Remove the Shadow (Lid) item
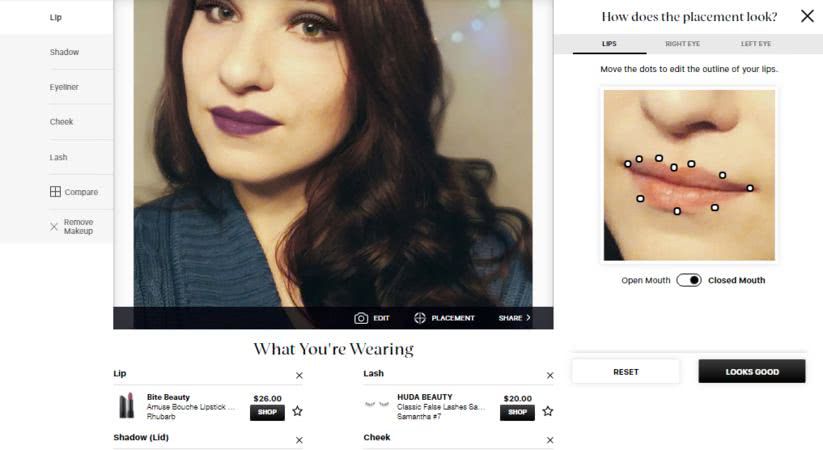Image resolution: width=823 pixels, height=450 pixels. (299, 440)
